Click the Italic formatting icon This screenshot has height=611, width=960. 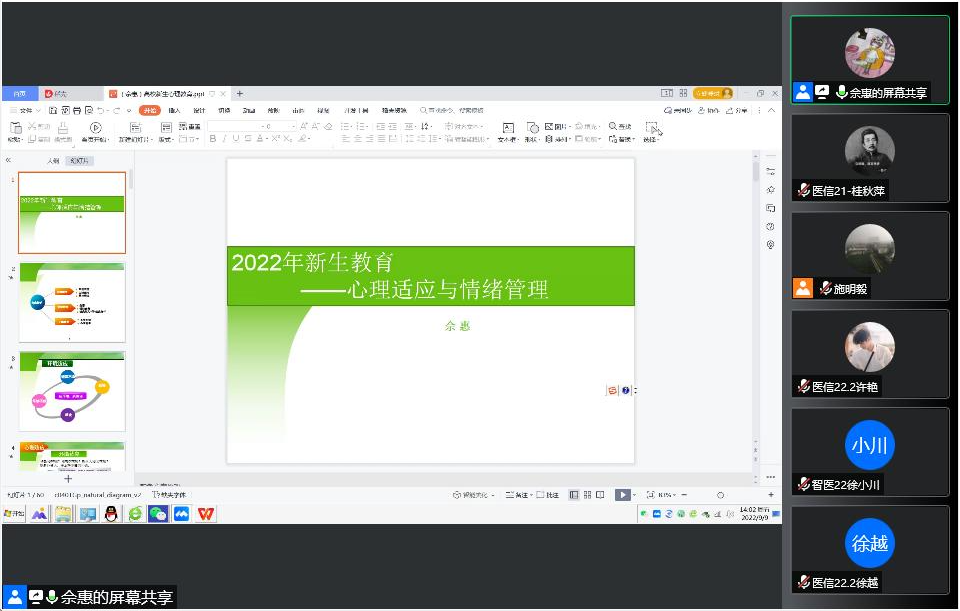[x=224, y=139]
